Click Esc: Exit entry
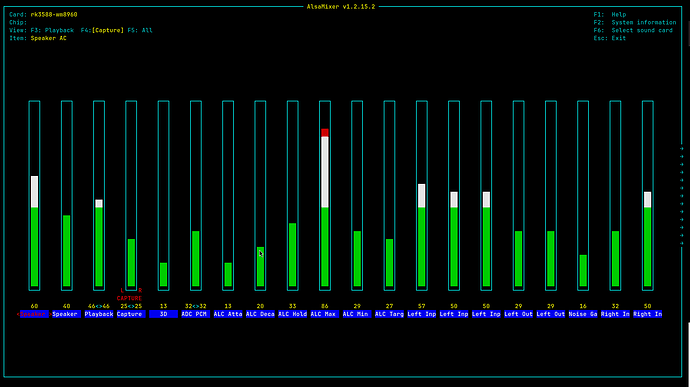 pos(609,38)
